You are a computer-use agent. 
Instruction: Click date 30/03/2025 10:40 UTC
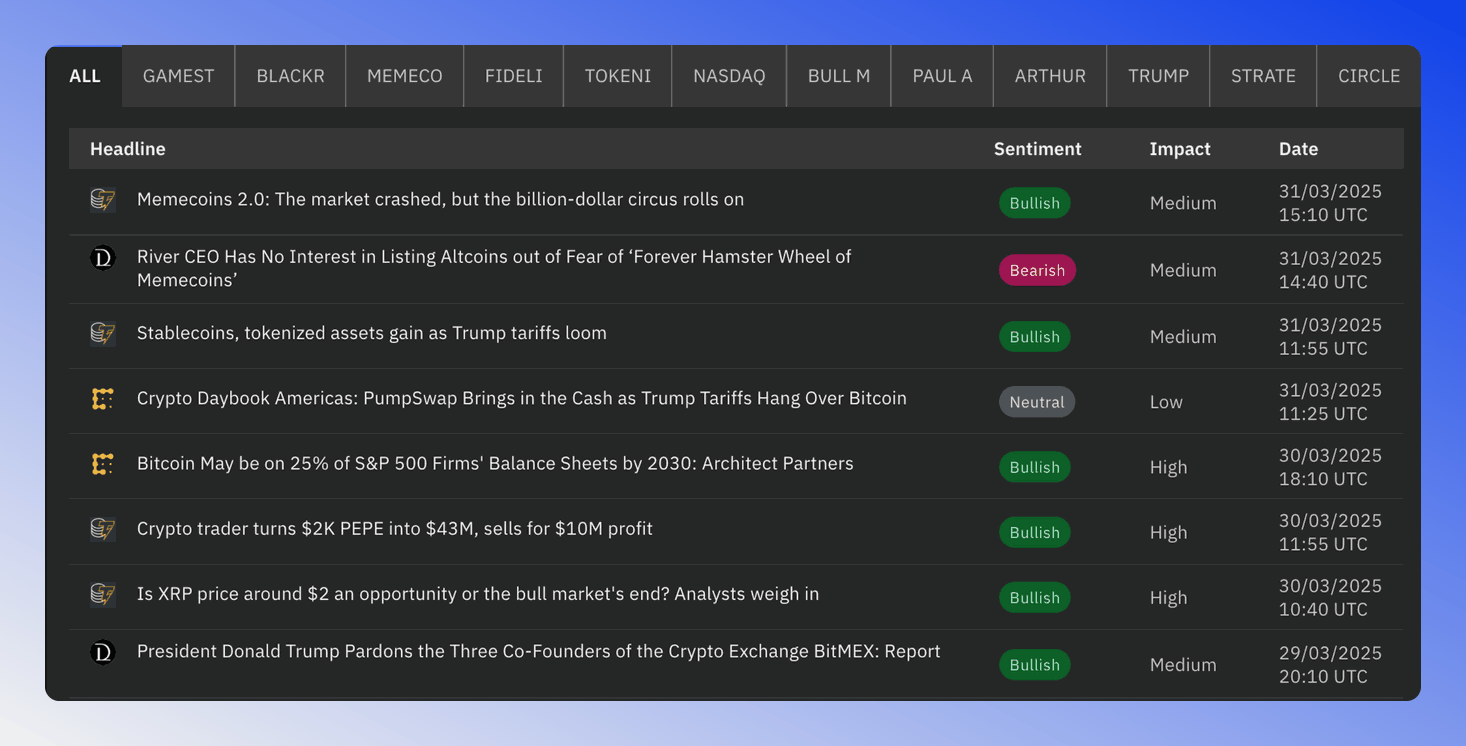click(1330, 597)
